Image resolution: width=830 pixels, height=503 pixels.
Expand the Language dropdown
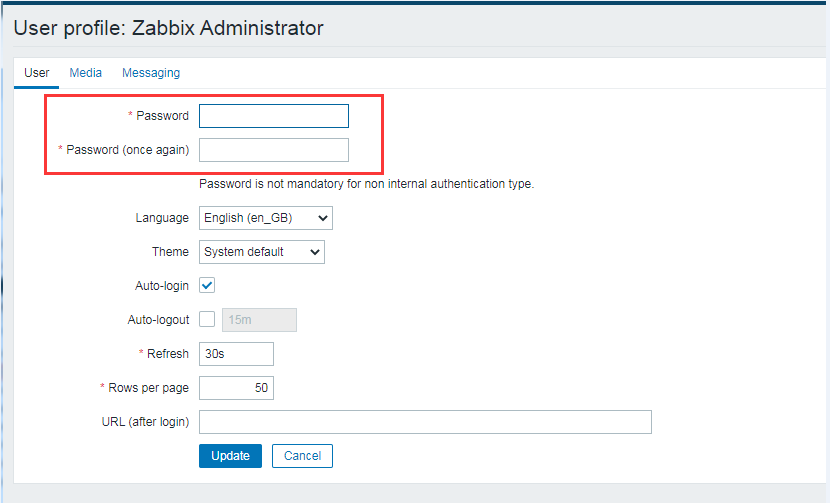pos(266,218)
